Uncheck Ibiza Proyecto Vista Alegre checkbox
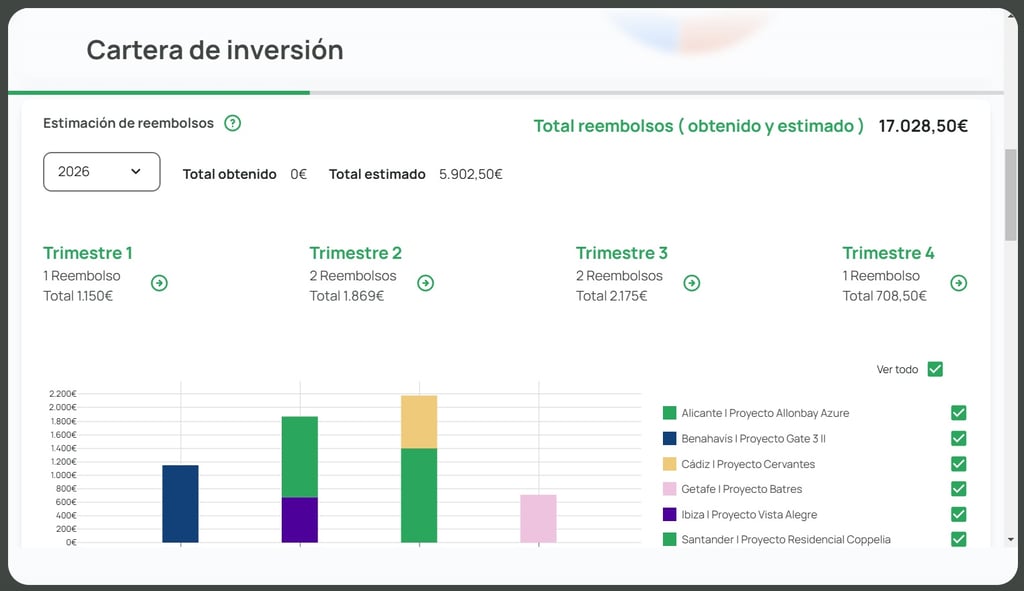The image size is (1024, 591). pyautogui.click(x=959, y=514)
